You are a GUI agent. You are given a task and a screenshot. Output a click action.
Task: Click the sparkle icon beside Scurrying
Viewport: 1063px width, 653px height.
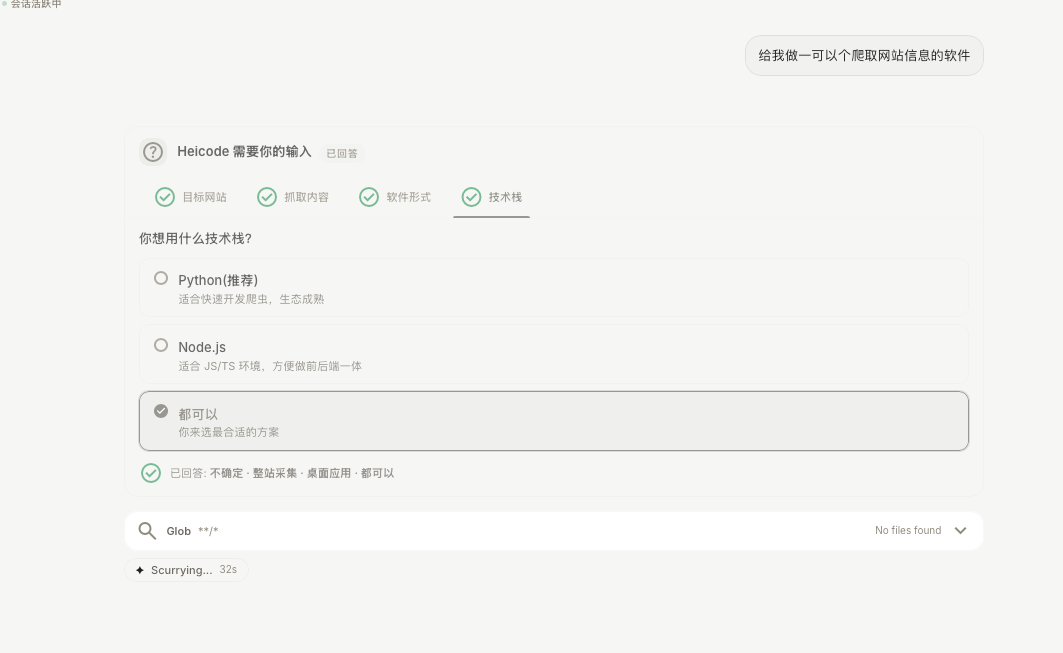click(x=140, y=570)
